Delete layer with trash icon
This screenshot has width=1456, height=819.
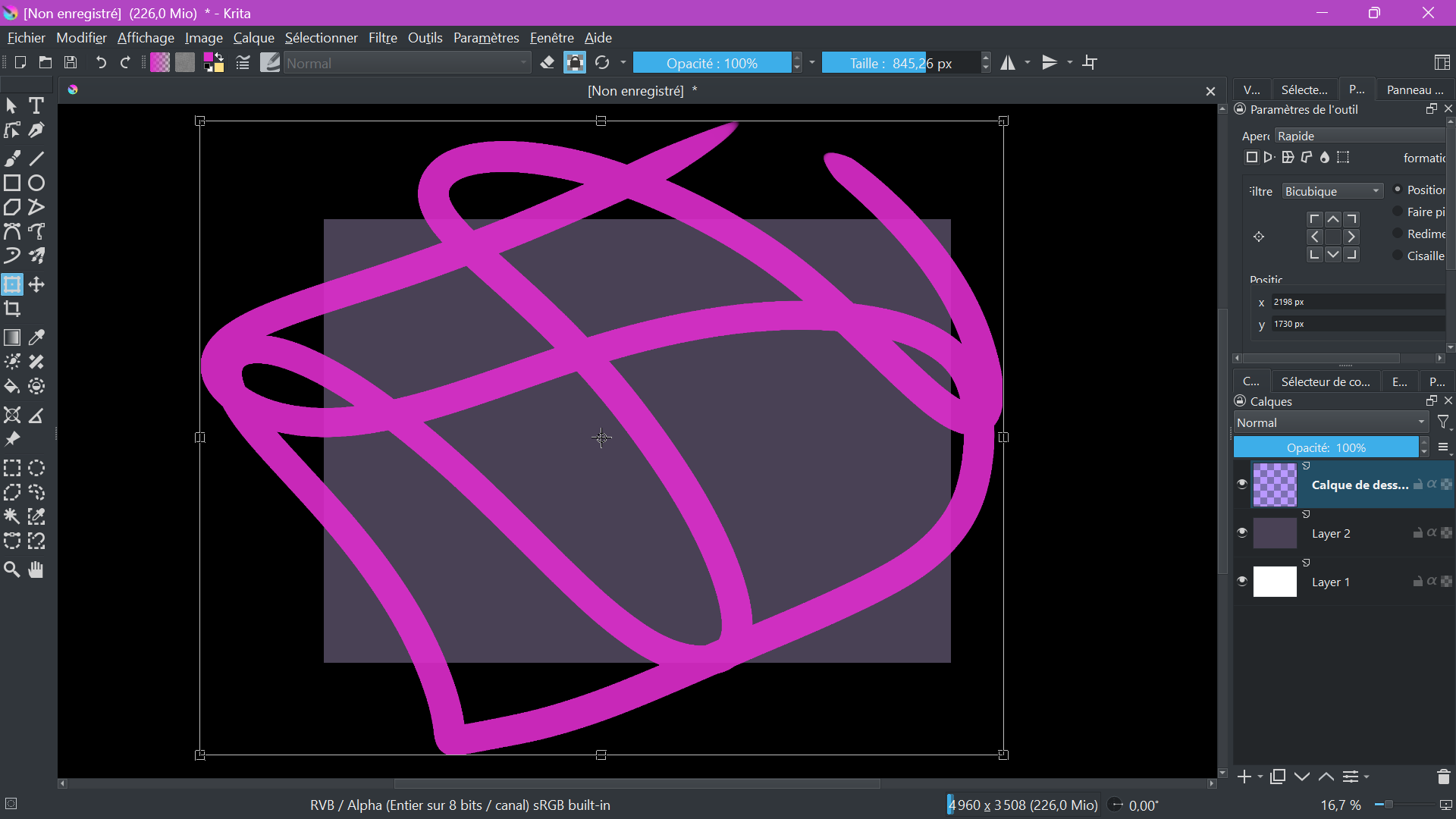[1443, 777]
